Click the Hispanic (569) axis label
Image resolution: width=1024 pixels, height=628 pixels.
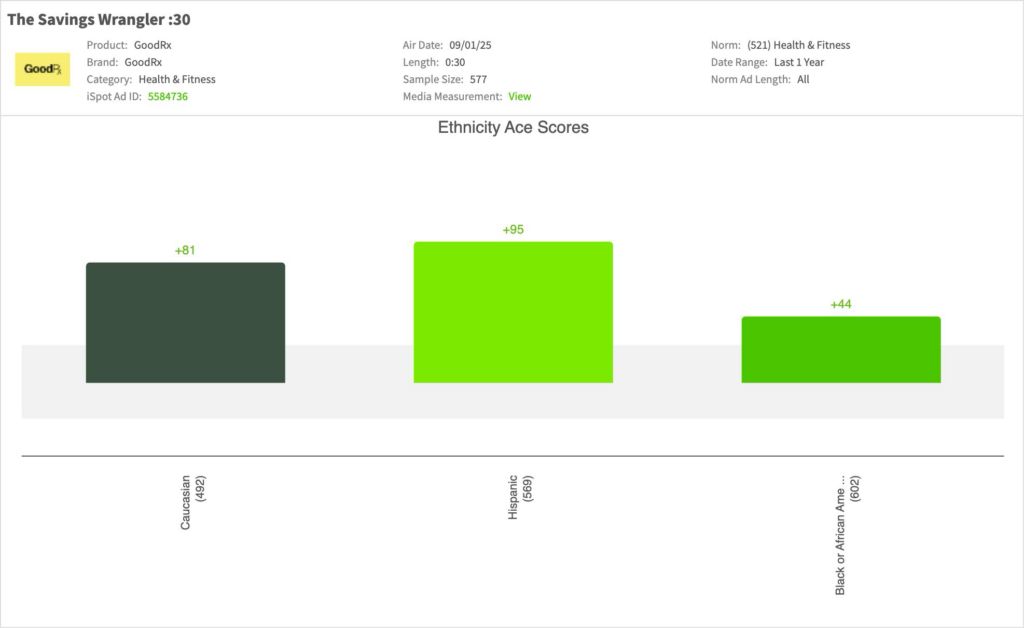[x=520, y=496]
